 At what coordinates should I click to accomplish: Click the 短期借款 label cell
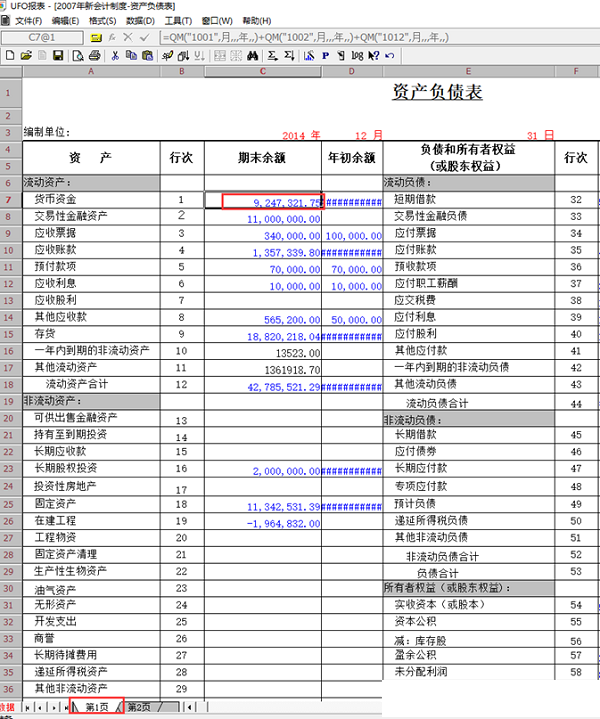468,200
